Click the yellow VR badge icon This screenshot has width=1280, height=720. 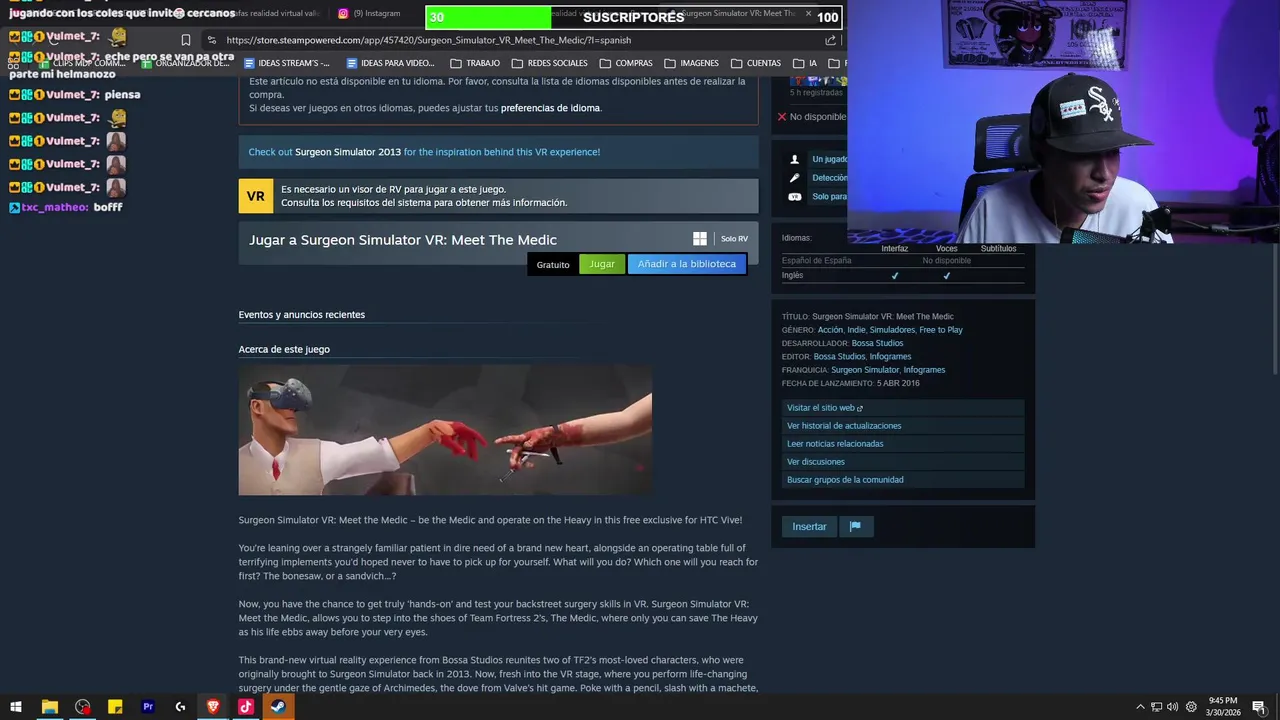click(256, 196)
